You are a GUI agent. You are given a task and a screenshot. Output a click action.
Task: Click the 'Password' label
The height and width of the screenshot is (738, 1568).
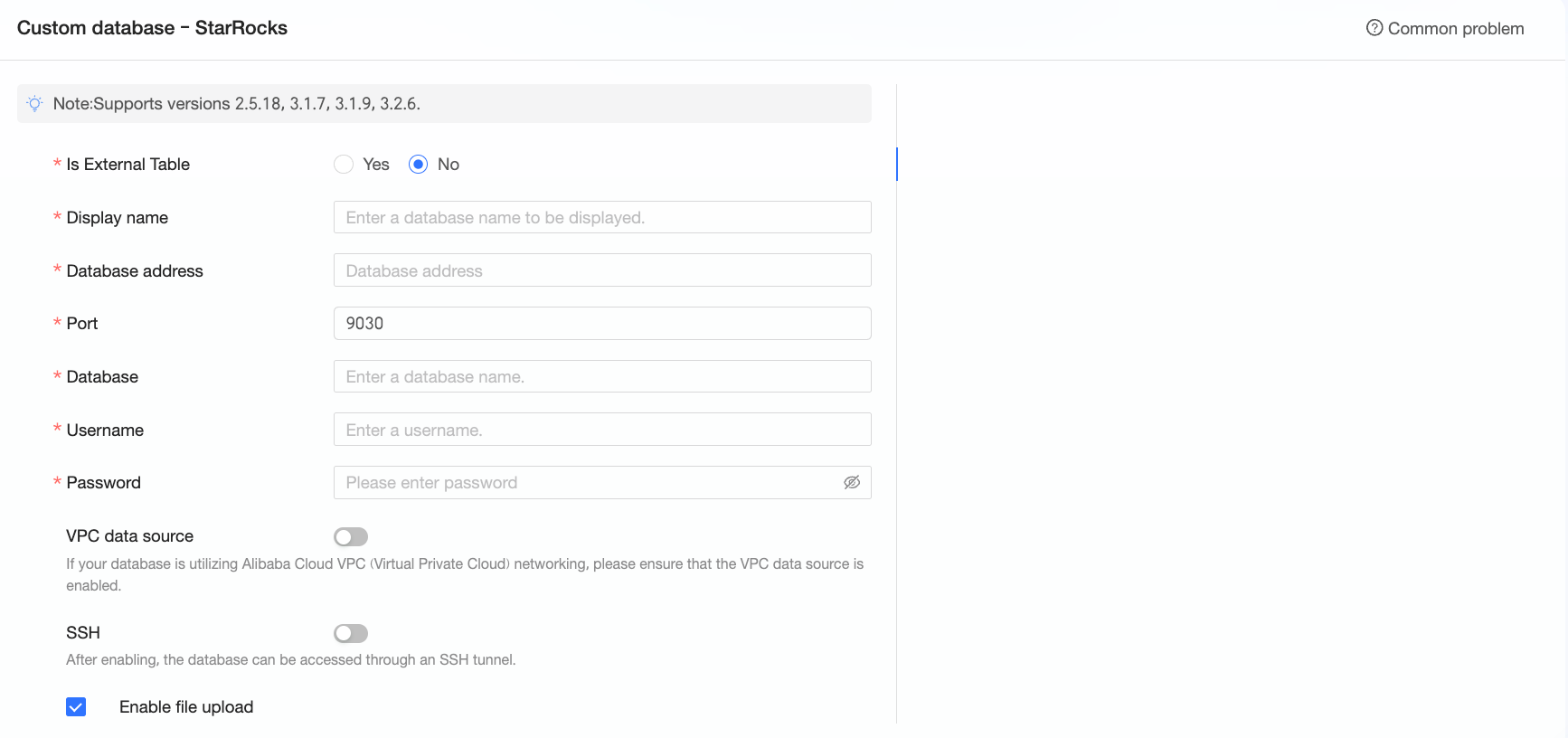click(104, 483)
